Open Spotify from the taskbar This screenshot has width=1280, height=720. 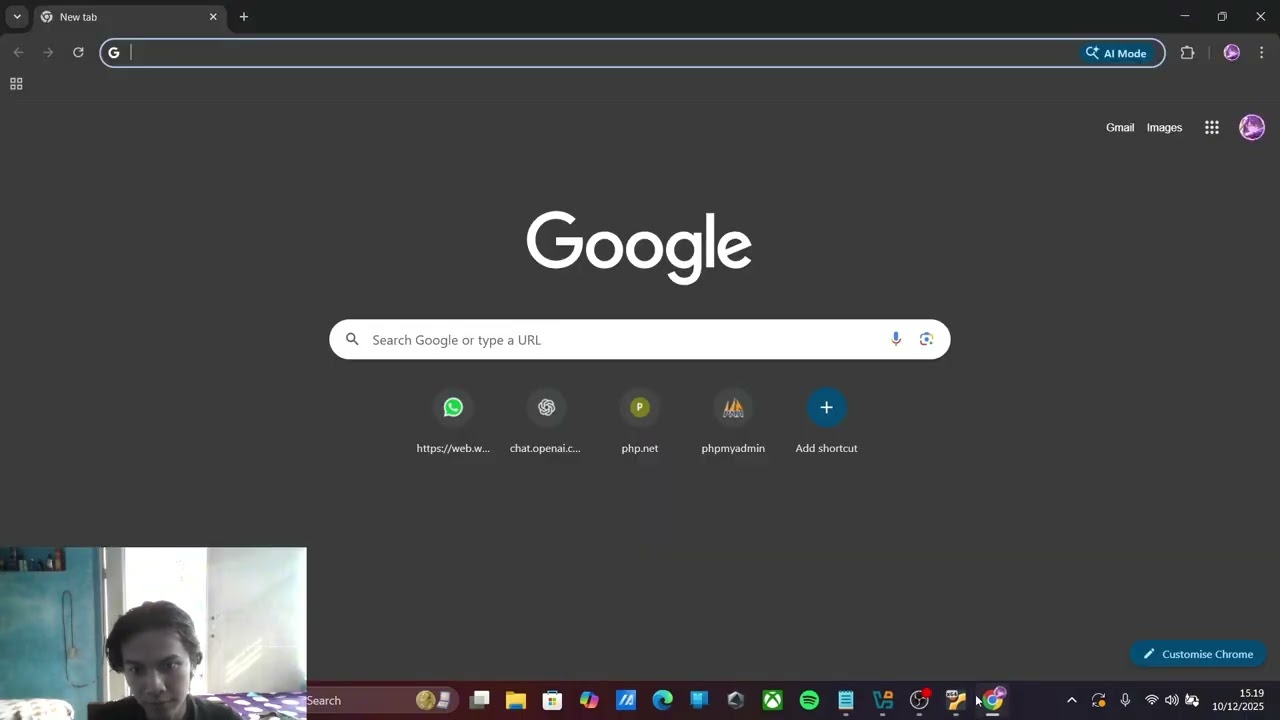point(809,700)
